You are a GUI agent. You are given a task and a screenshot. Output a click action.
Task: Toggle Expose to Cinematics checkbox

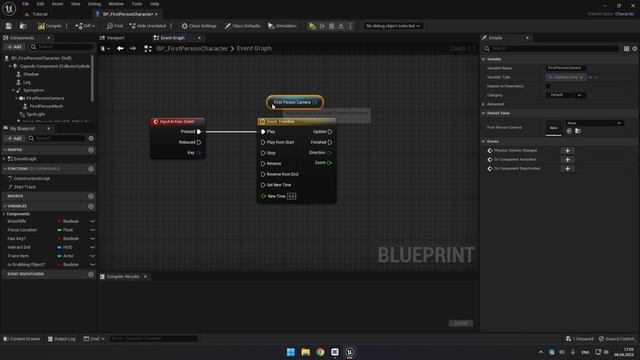(548, 86)
